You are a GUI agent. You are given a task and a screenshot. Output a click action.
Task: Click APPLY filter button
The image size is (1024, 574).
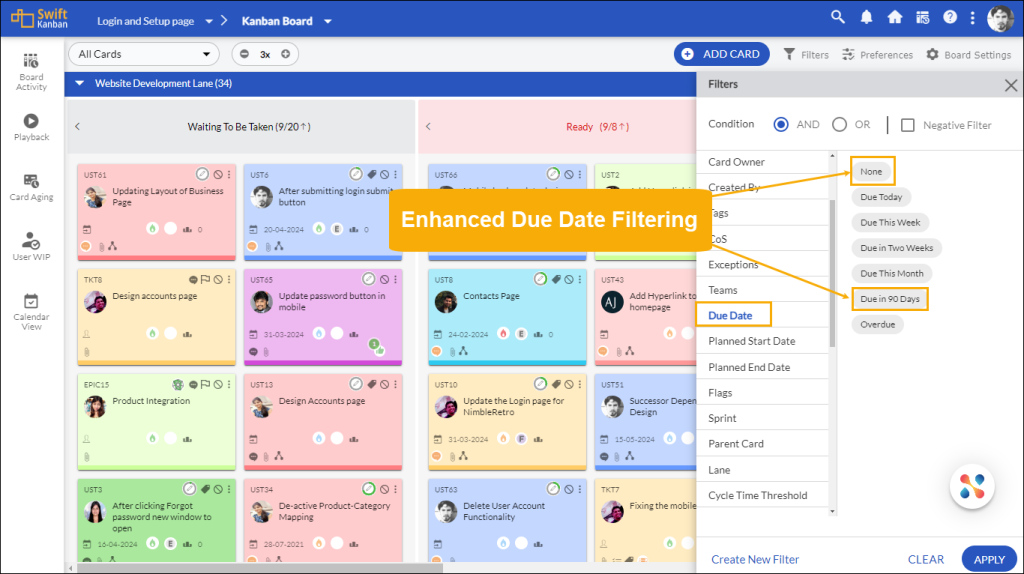pos(989,559)
